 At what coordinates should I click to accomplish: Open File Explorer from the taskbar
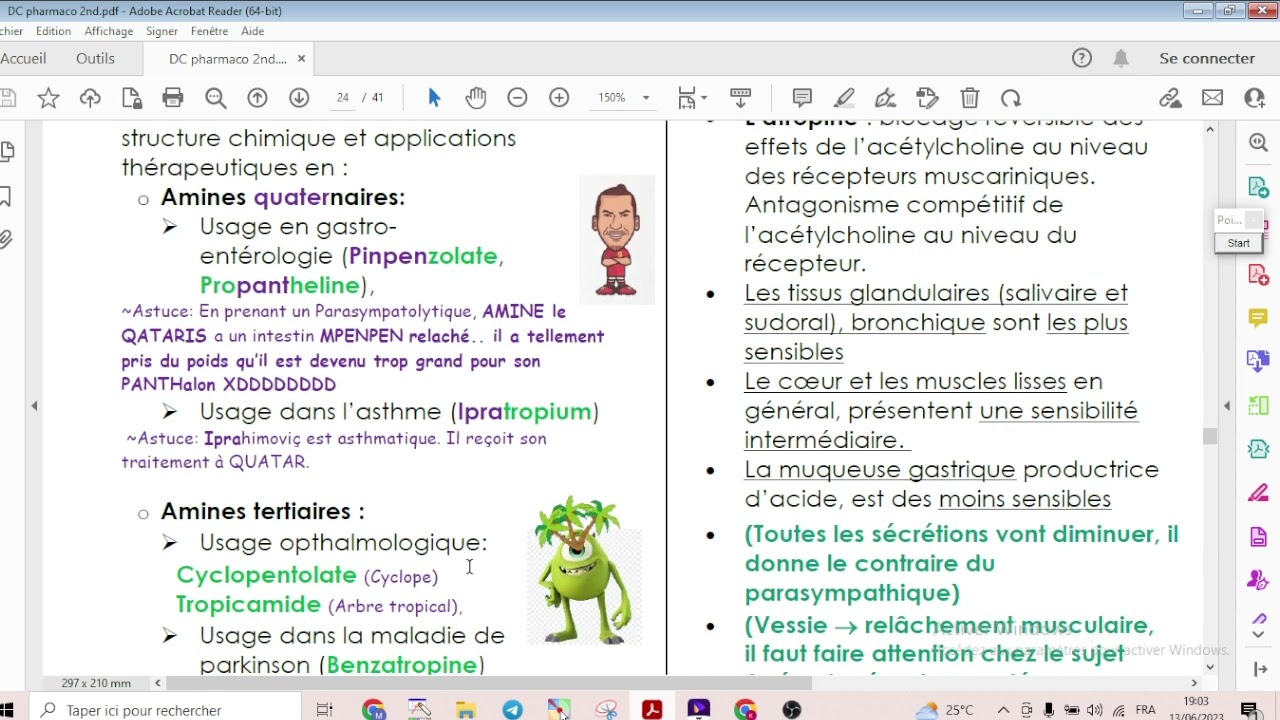pos(466,710)
